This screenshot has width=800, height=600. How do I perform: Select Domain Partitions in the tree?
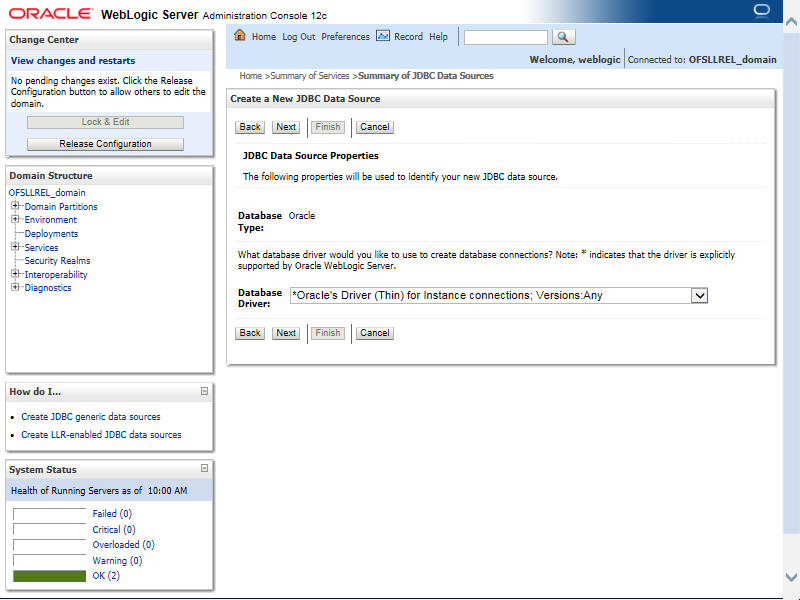[61, 207]
